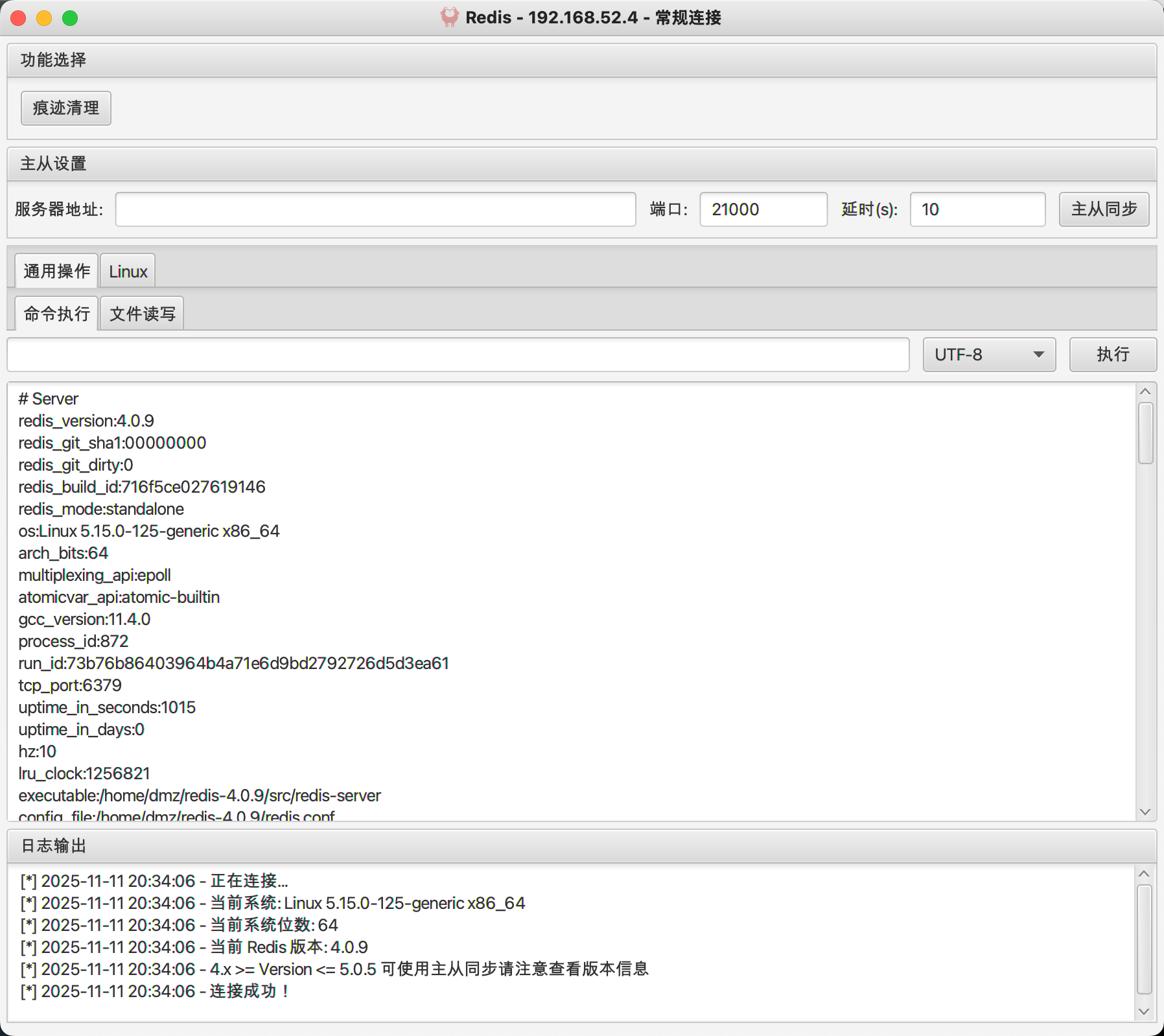The height and width of the screenshot is (1036, 1164).
Task: Minimize the window with the yellow button
Action: (x=44, y=18)
